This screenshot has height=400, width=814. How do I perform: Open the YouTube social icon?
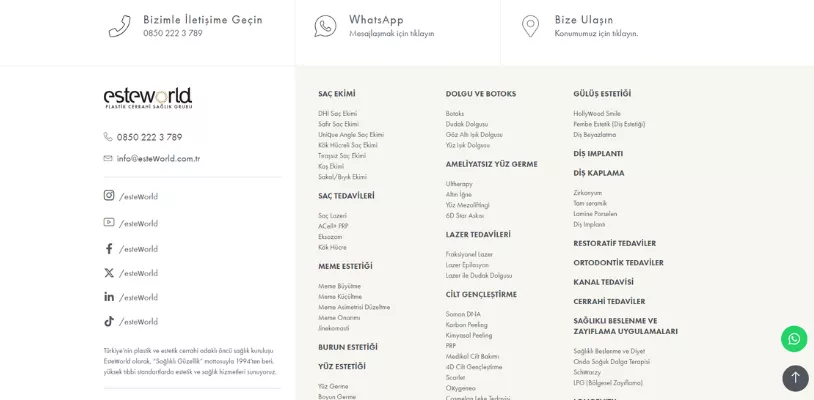coord(109,223)
